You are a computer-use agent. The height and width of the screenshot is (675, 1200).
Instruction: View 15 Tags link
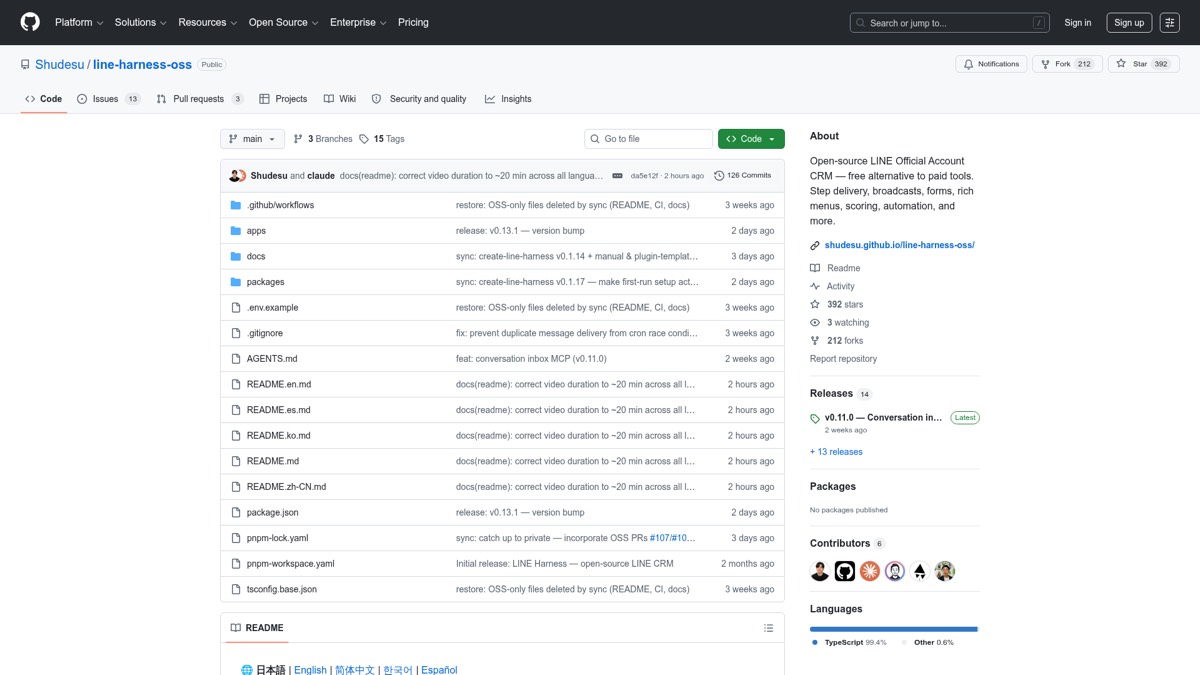coord(382,139)
